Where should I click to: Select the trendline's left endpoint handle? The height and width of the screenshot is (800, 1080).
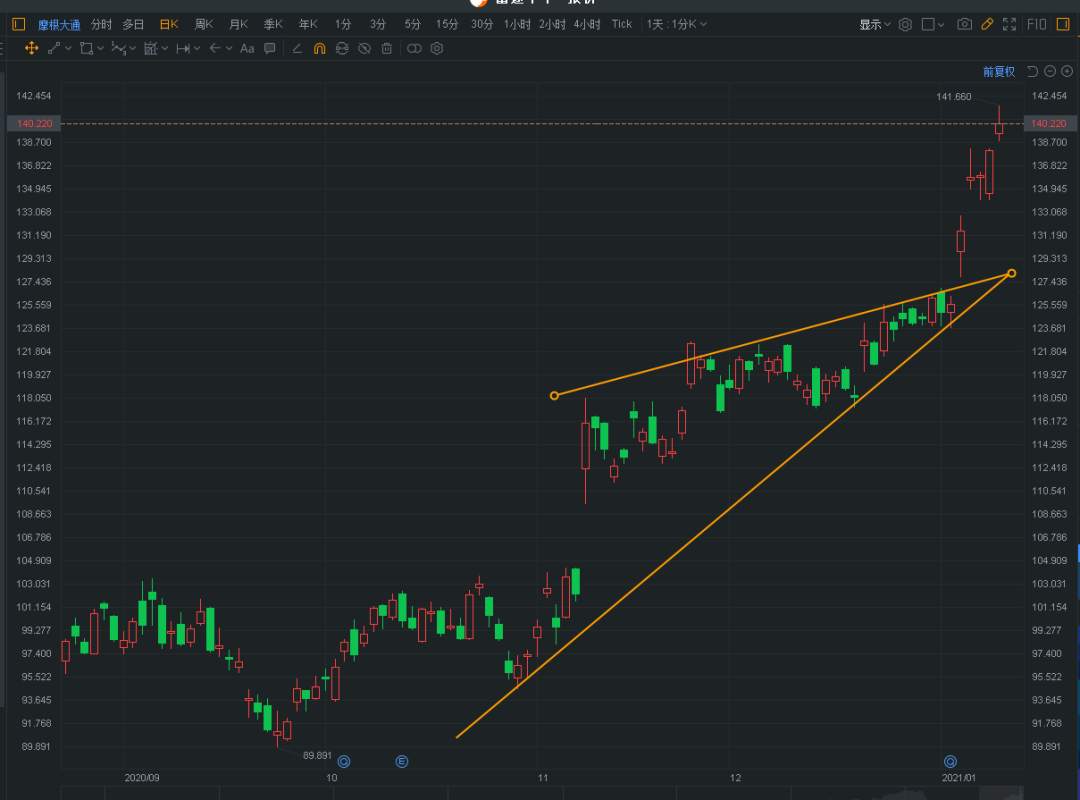coord(554,396)
